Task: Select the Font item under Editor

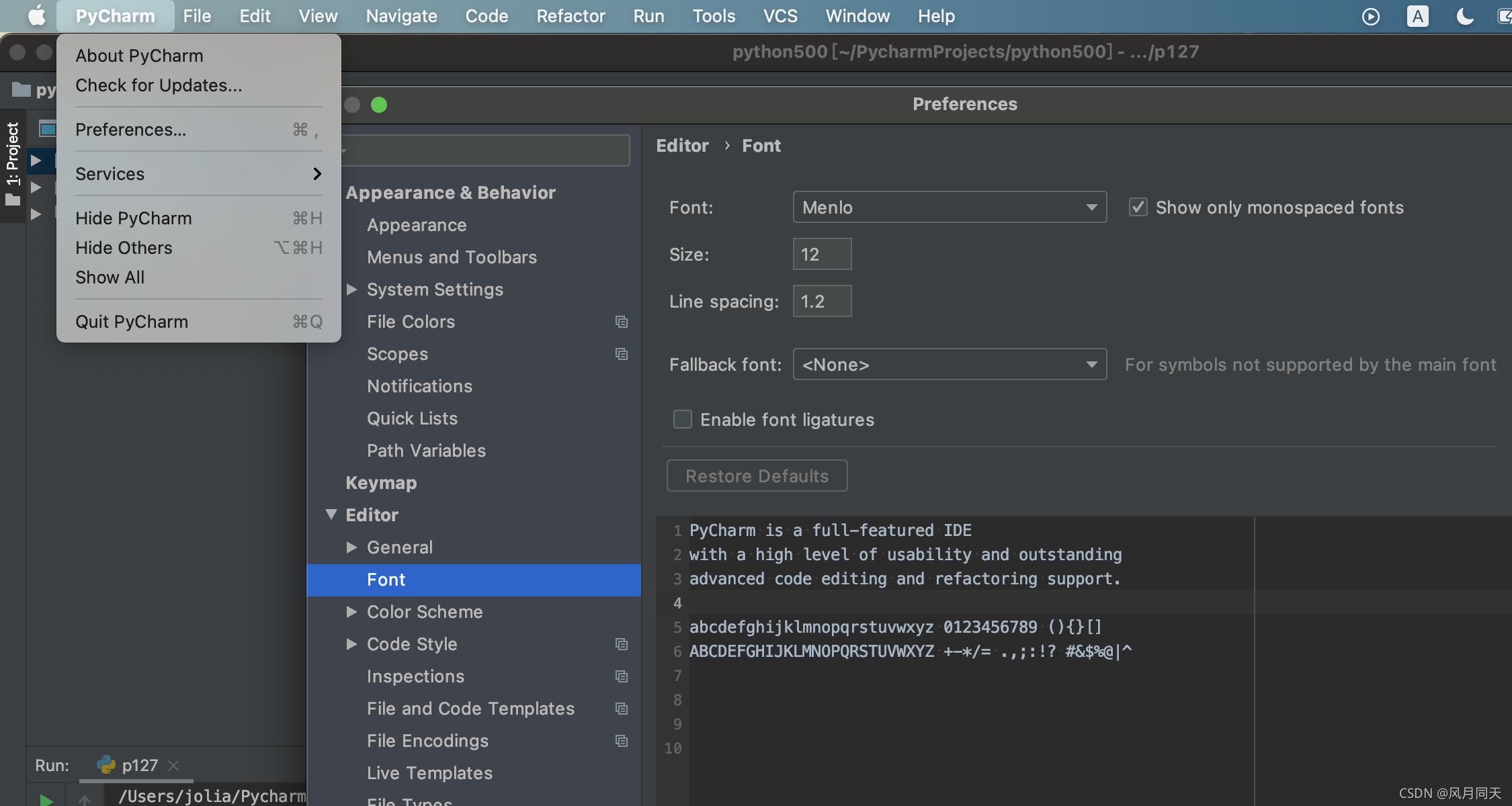Action: click(x=474, y=580)
